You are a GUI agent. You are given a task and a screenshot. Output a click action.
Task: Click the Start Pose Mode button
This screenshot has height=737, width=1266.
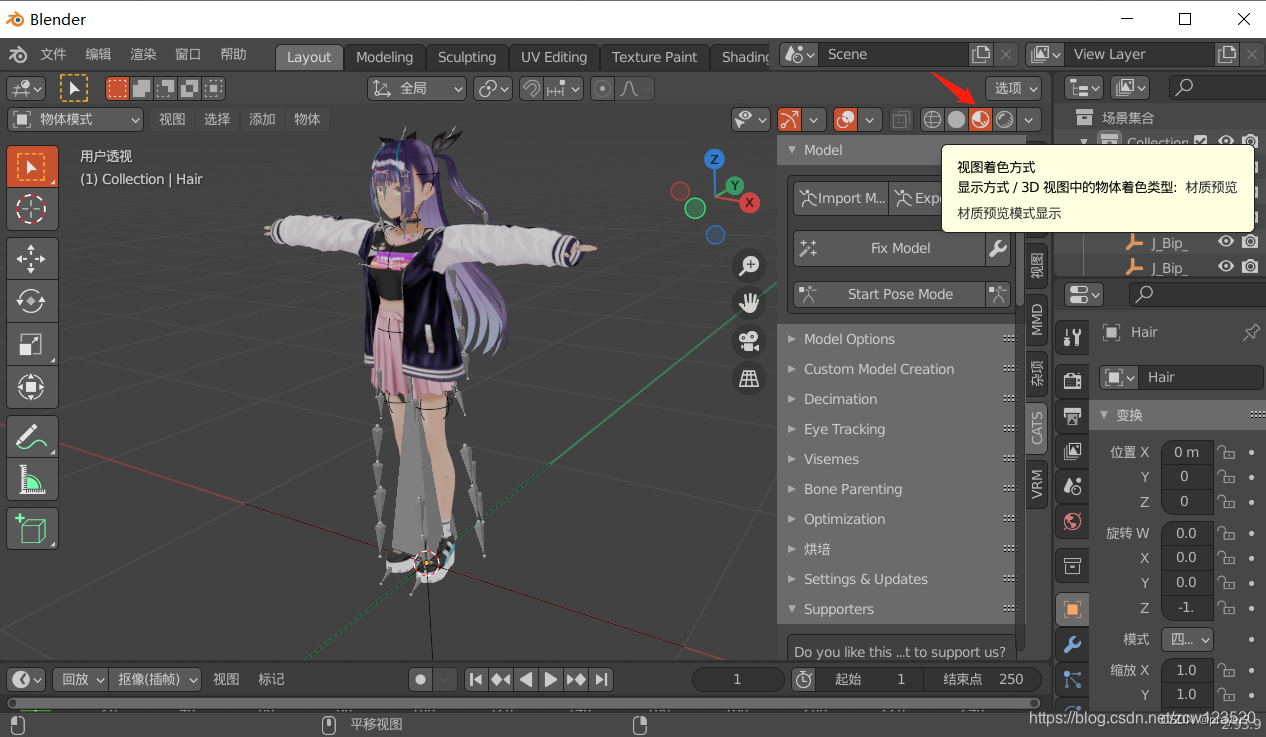[x=889, y=294]
